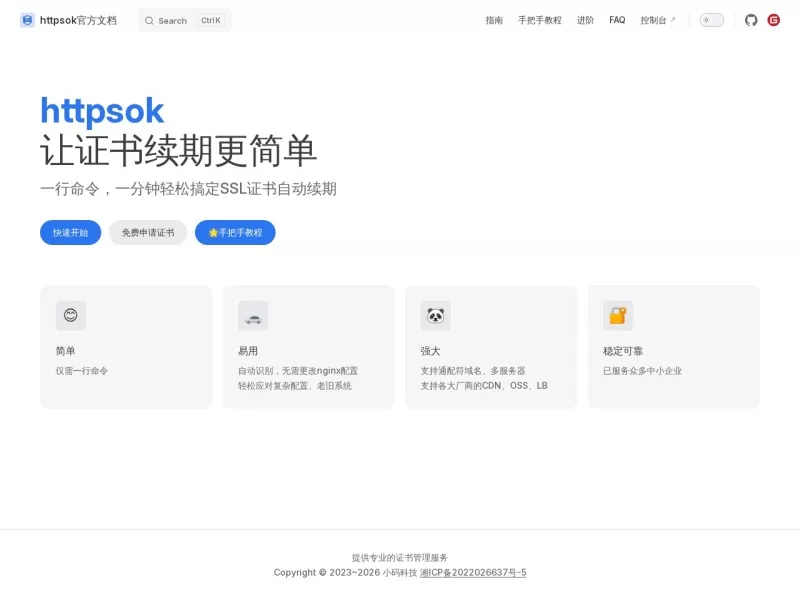The image size is (800, 600).
Task: Click 已服务众多中小企业 text
Action: (x=642, y=371)
